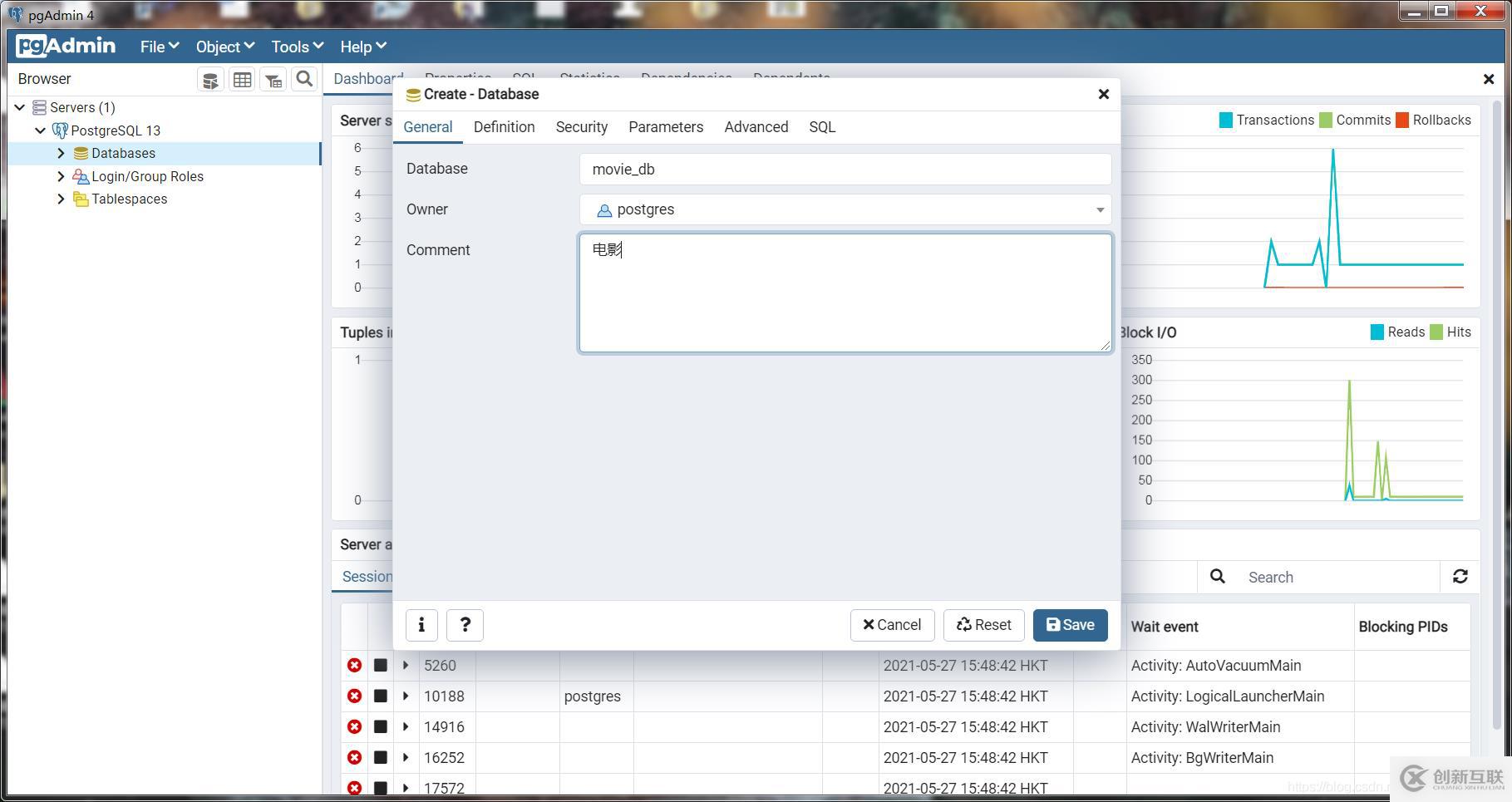The width and height of the screenshot is (1512, 802).
Task: Switch to the Parameters tab
Action: (666, 127)
